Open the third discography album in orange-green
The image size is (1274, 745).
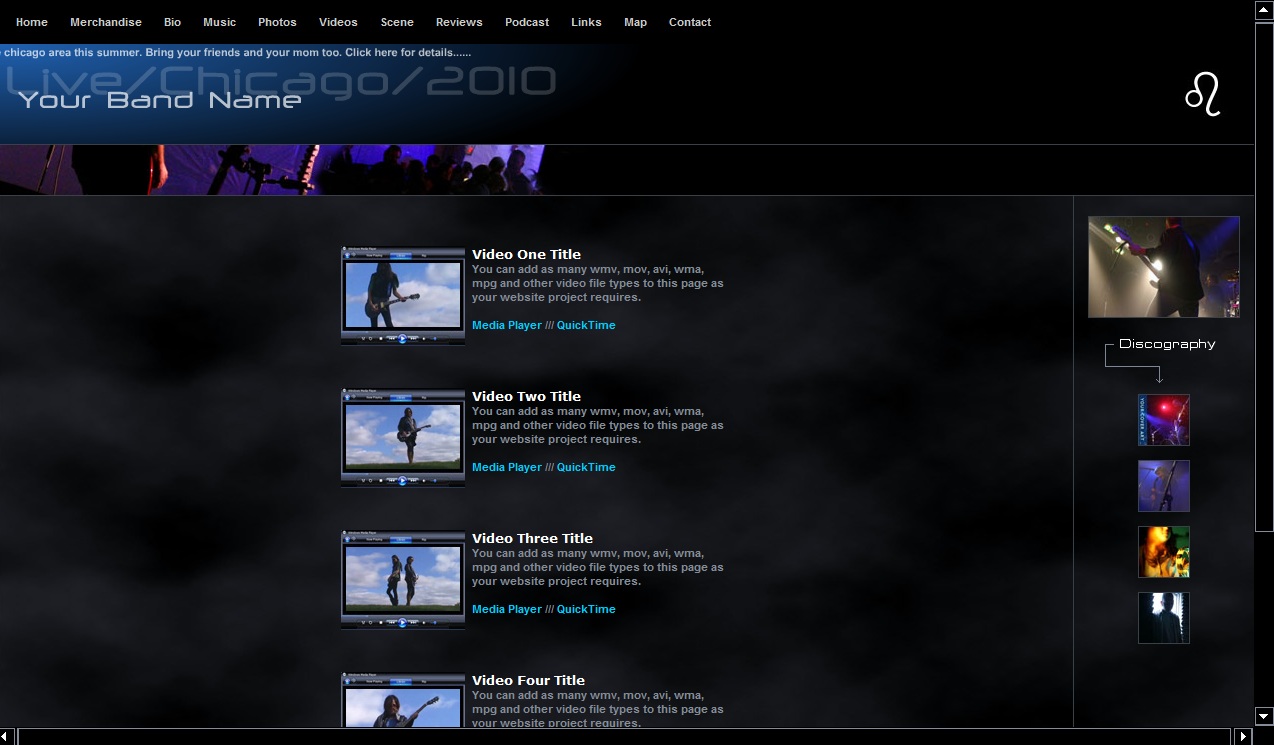[1164, 552]
